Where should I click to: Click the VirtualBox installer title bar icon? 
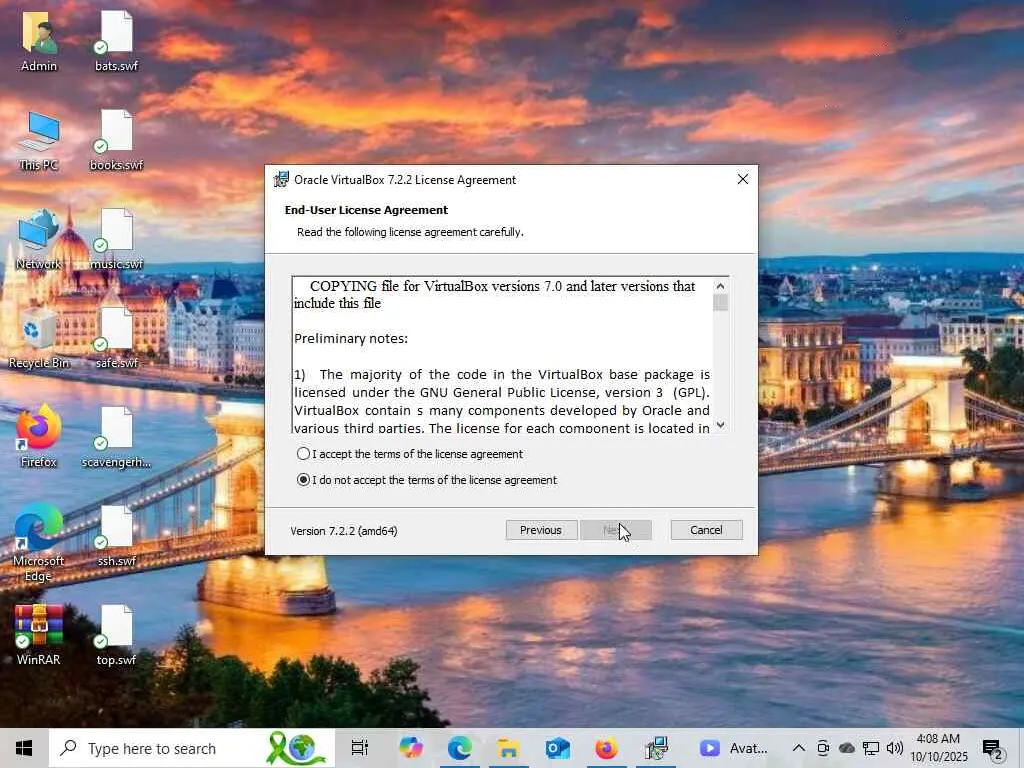[281, 180]
